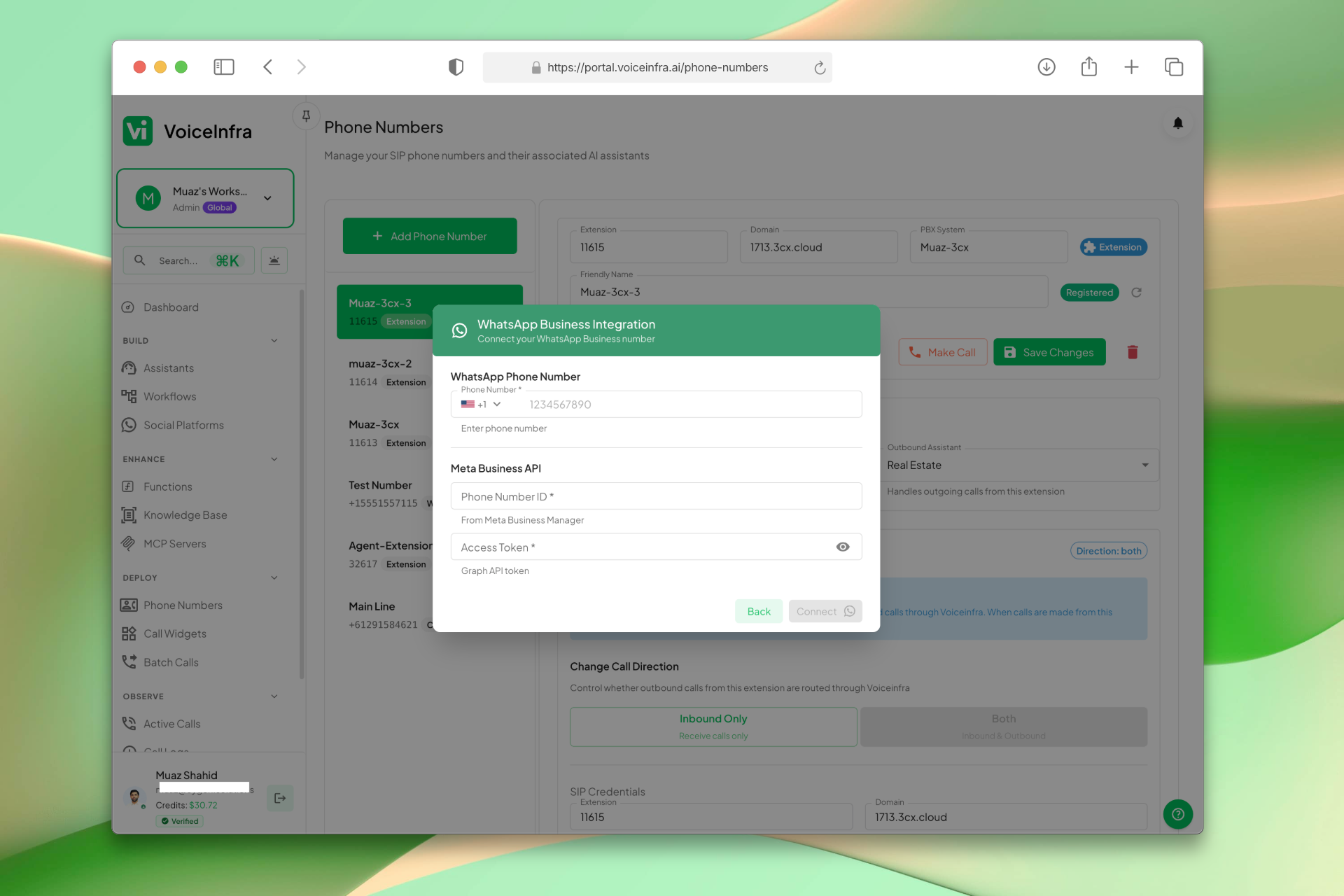Image resolution: width=1344 pixels, height=896 pixels.
Task: Open Phone Numbers page in sidebar
Action: (183, 605)
